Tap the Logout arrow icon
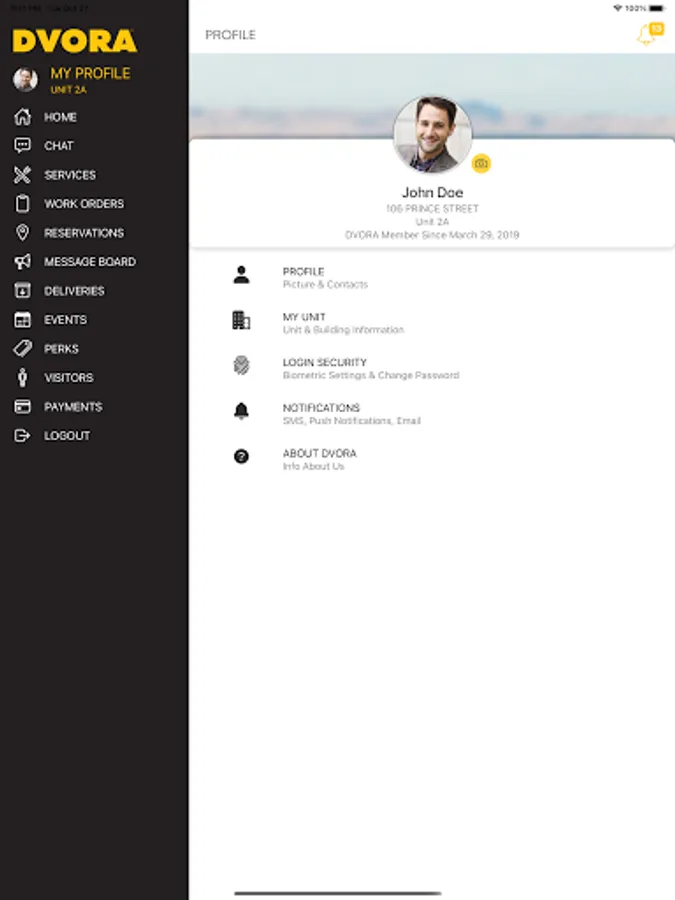The image size is (675, 900). pos(22,436)
